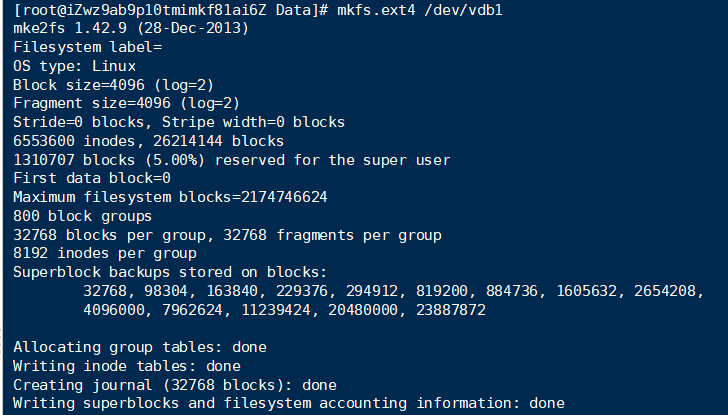The image size is (728, 415).
Task: Click the OS type: Linux line
Action: (x=75, y=66)
